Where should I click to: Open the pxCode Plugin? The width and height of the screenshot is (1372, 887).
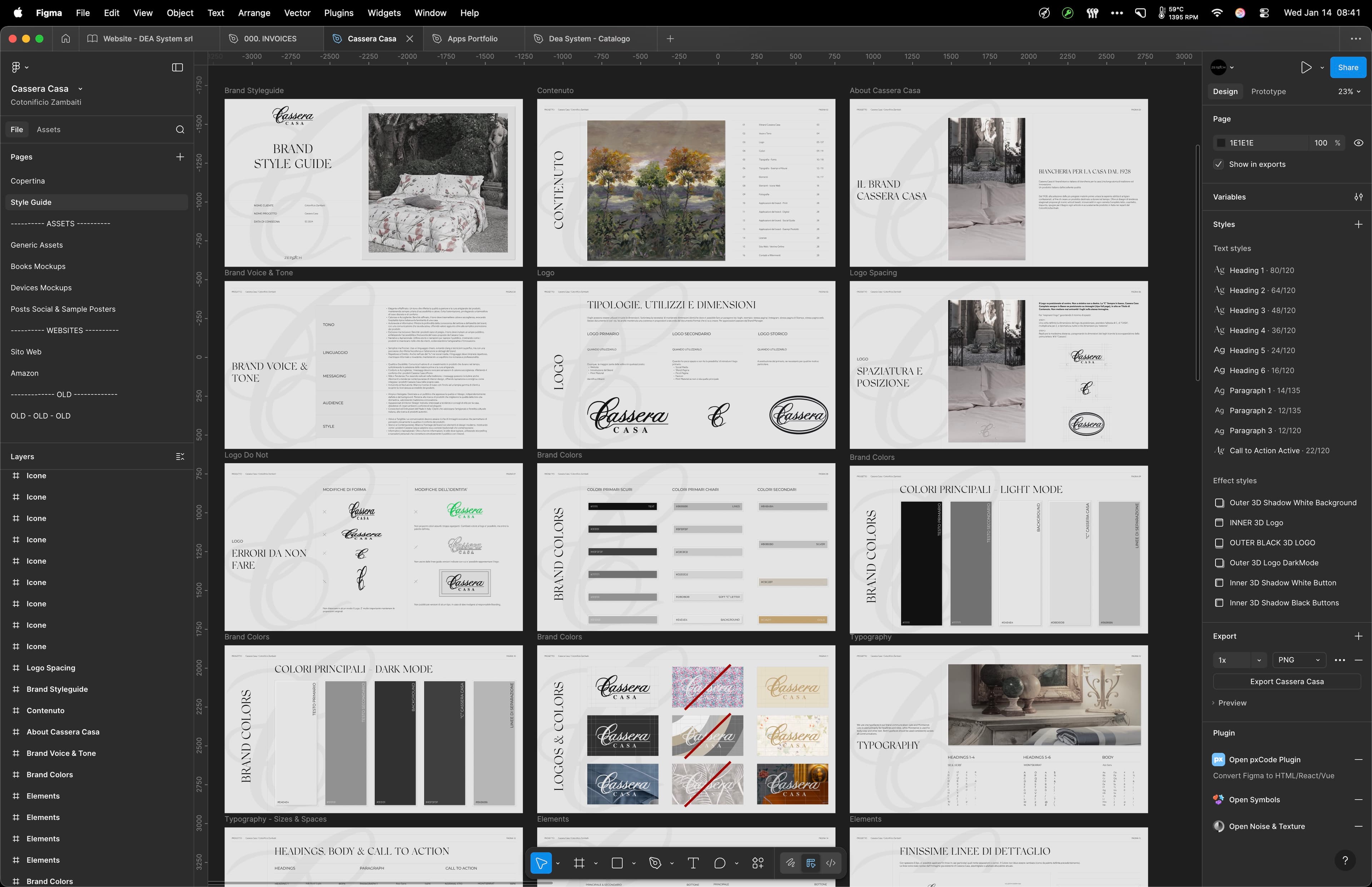coord(1264,760)
